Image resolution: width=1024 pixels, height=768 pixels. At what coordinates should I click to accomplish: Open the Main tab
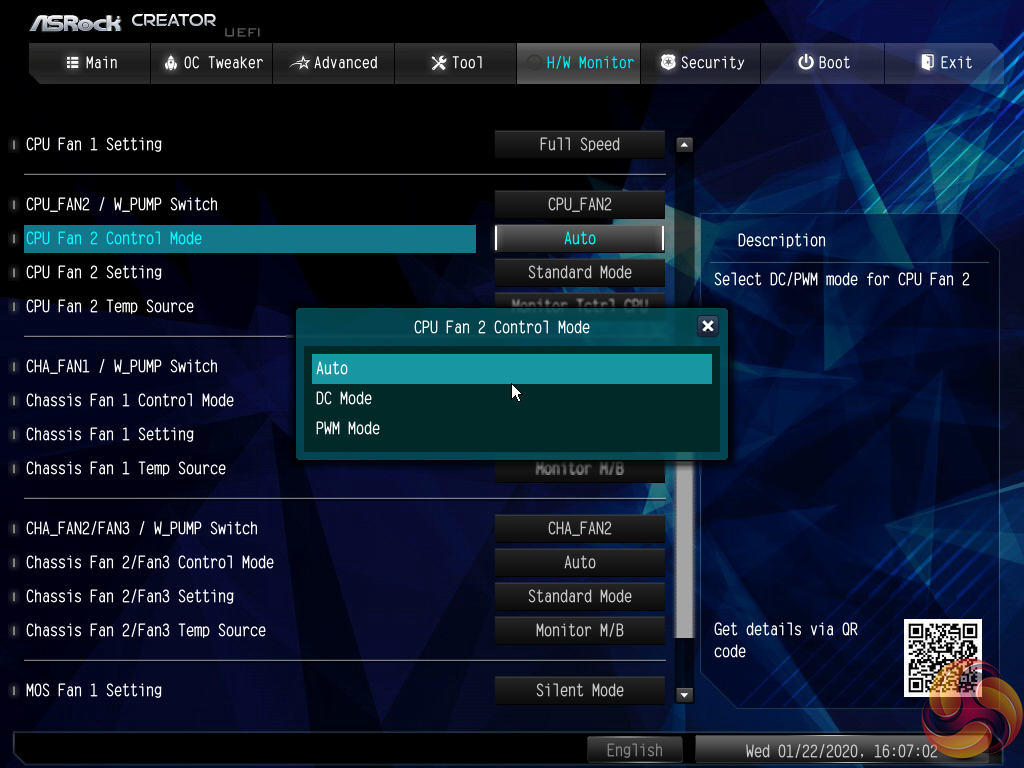[x=91, y=63]
